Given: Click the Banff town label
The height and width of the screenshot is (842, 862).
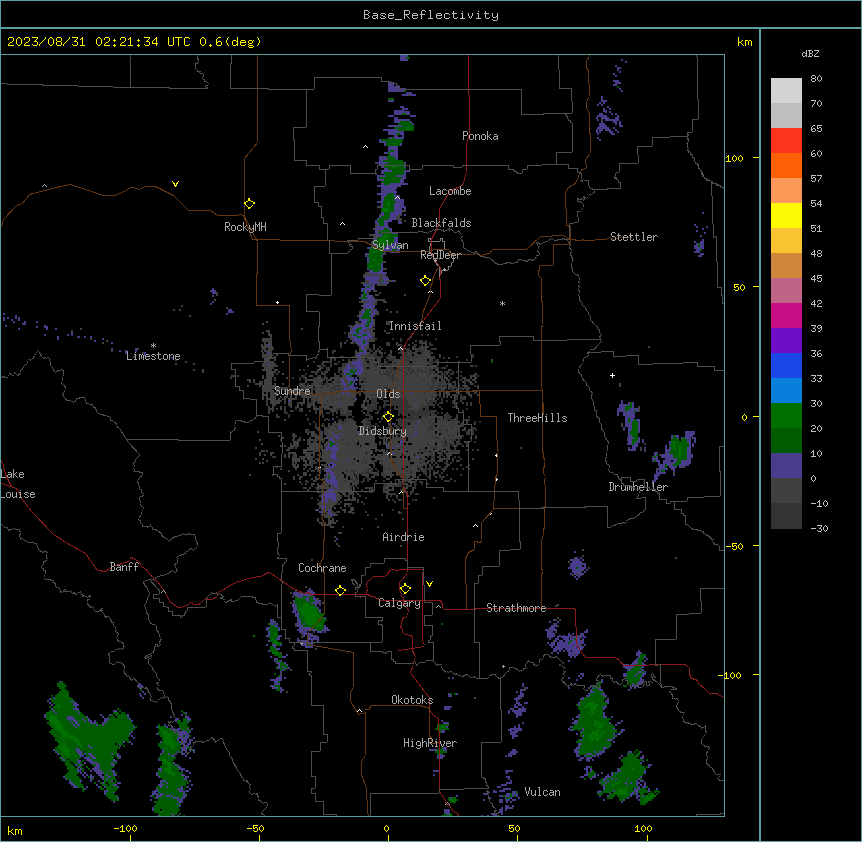Looking at the screenshot, I should pyautogui.click(x=124, y=567).
